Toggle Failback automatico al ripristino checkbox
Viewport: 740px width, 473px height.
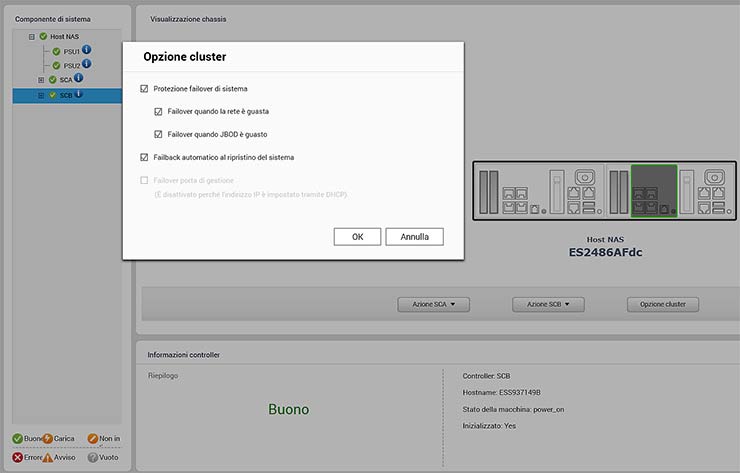pyautogui.click(x=145, y=157)
